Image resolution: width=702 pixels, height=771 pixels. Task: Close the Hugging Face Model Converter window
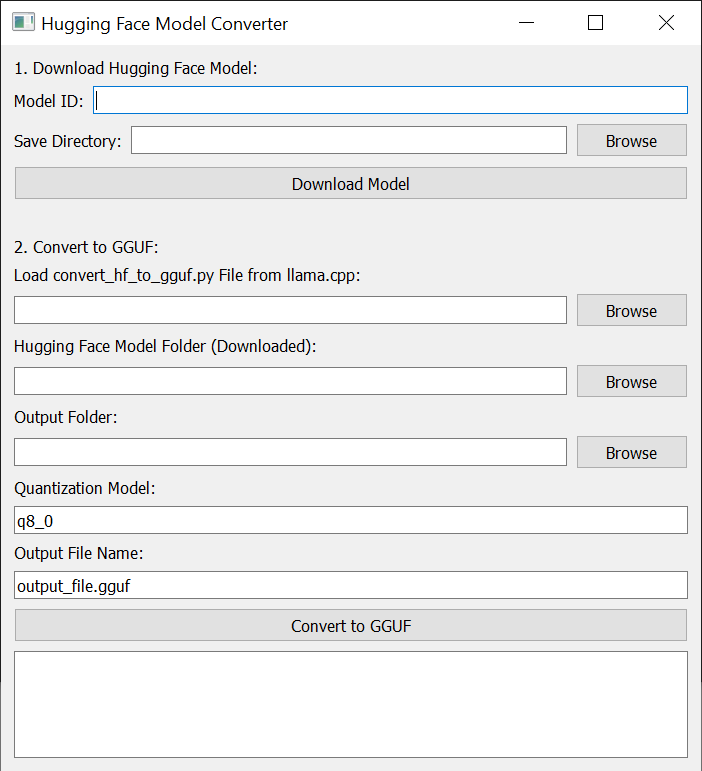[666, 23]
